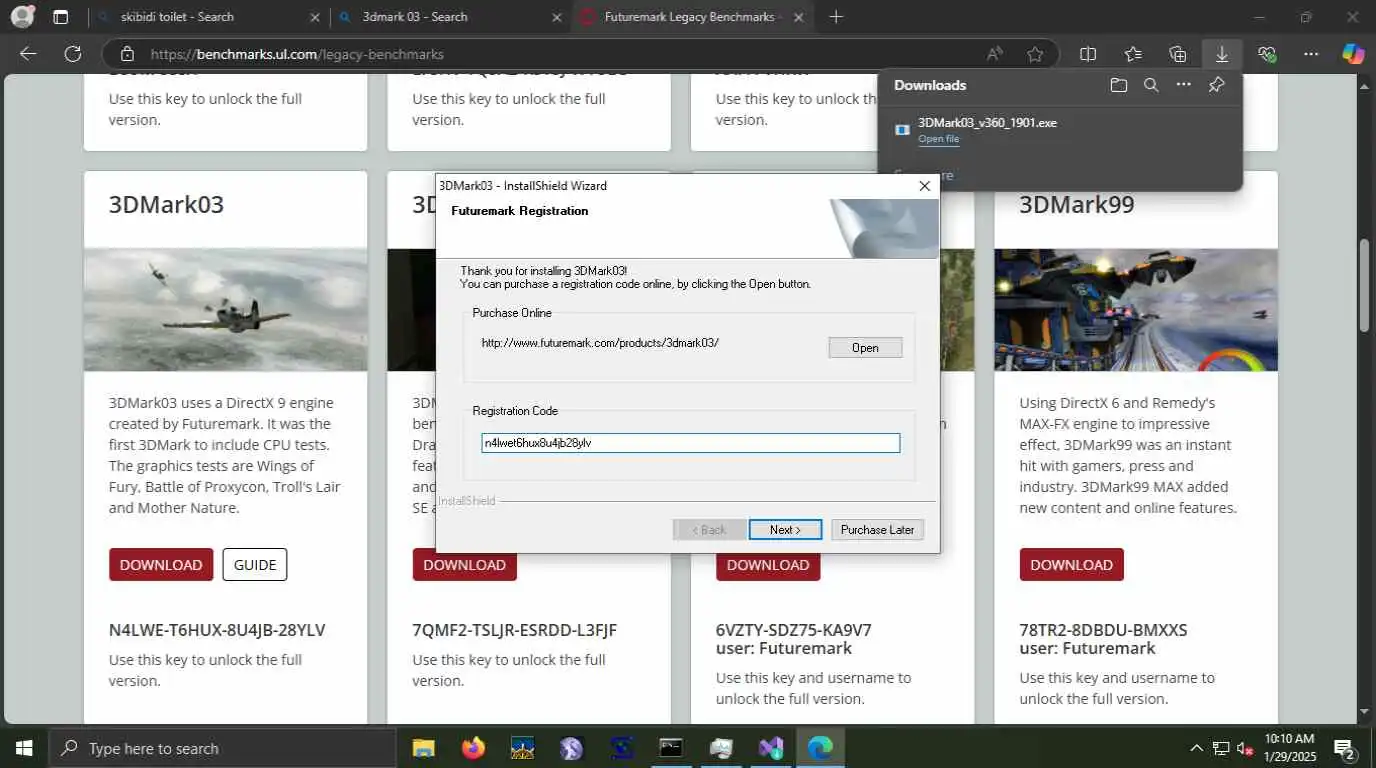Toggle the Downloads toolbar icon
Screen dimensions: 1376x768
pos(1222,54)
